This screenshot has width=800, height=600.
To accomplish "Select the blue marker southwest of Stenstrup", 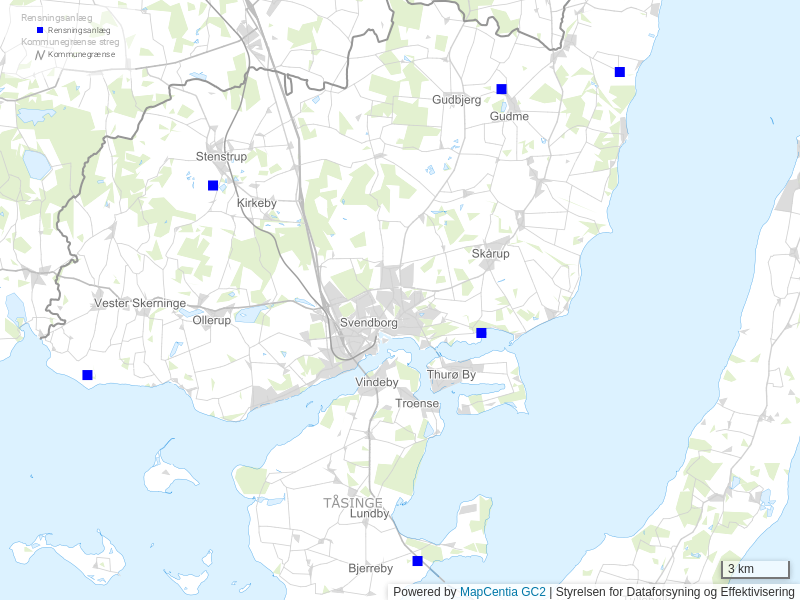I will click(x=212, y=185).
